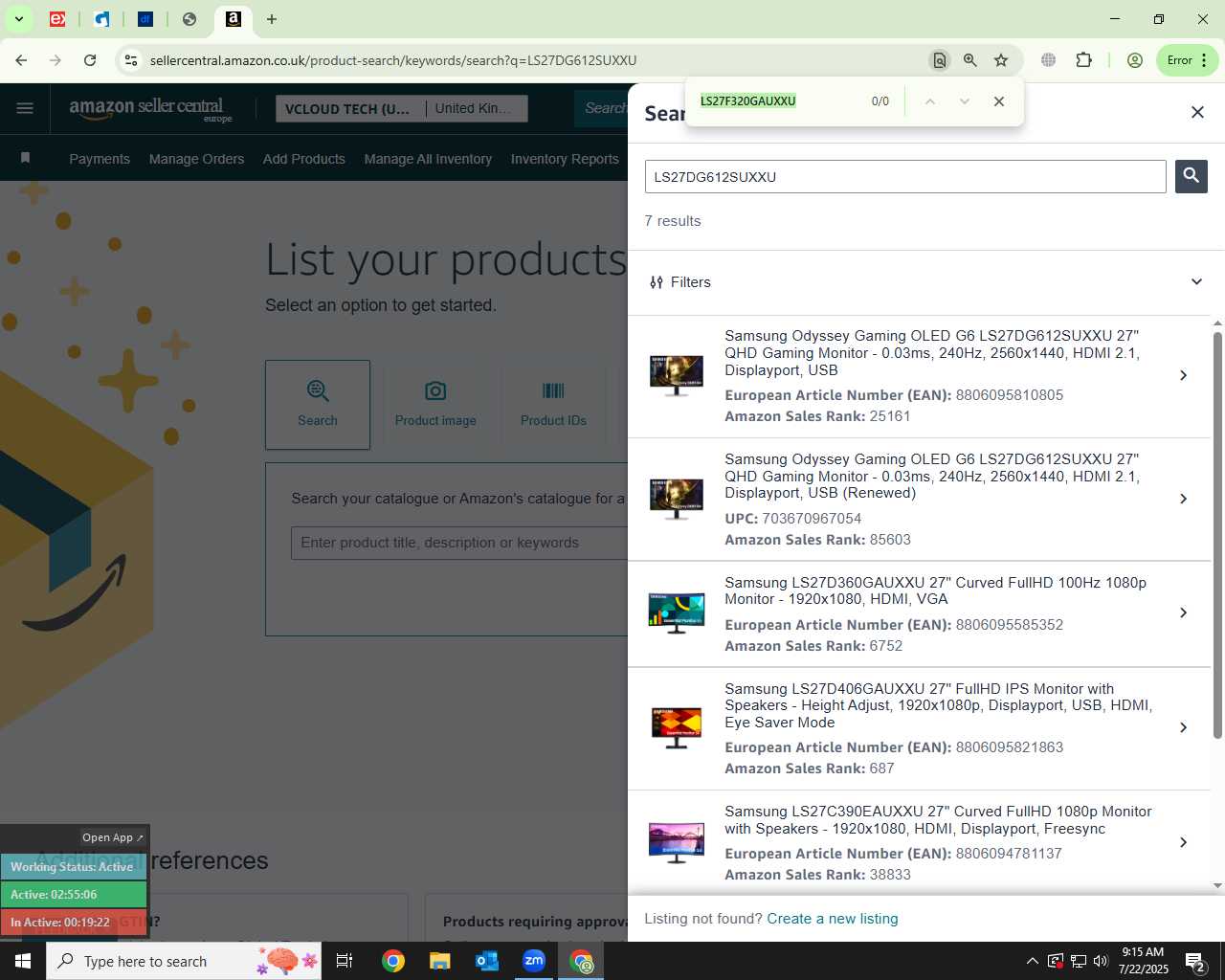Open LS27D360GAUXXU result chevron
1225x980 pixels.
(x=1184, y=612)
